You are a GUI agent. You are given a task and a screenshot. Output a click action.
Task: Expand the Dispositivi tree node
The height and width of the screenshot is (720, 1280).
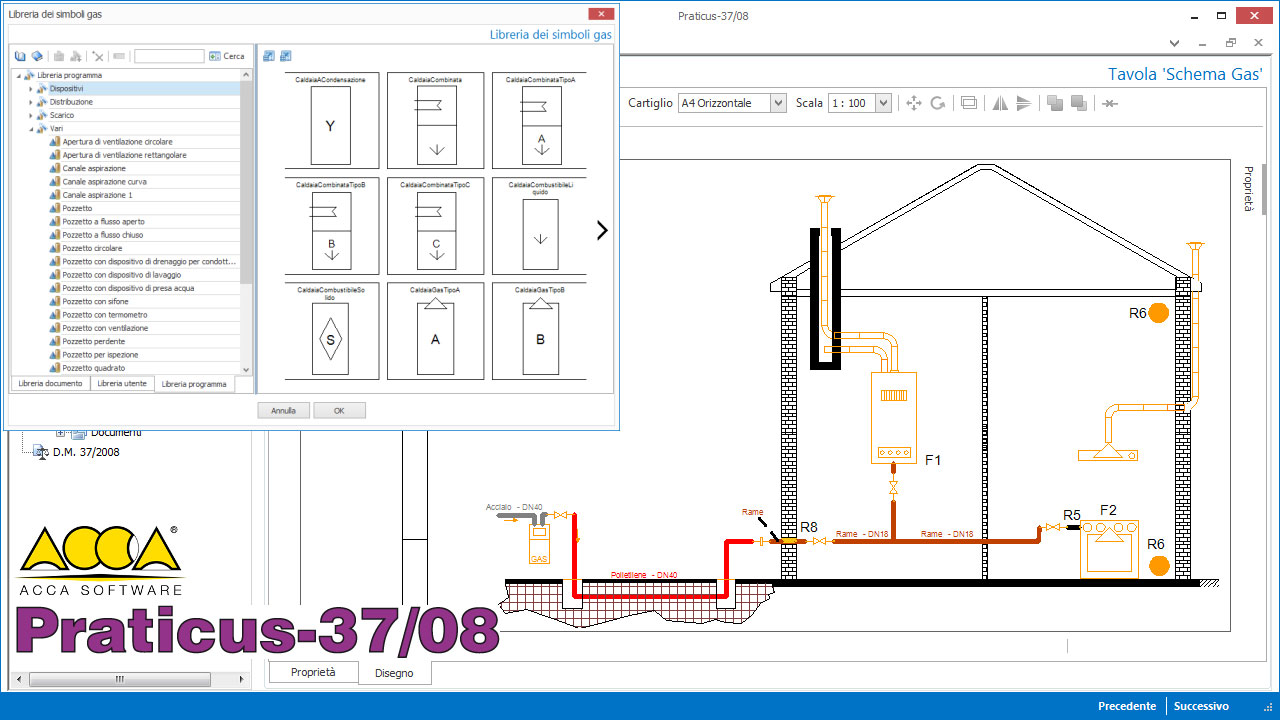[31, 88]
